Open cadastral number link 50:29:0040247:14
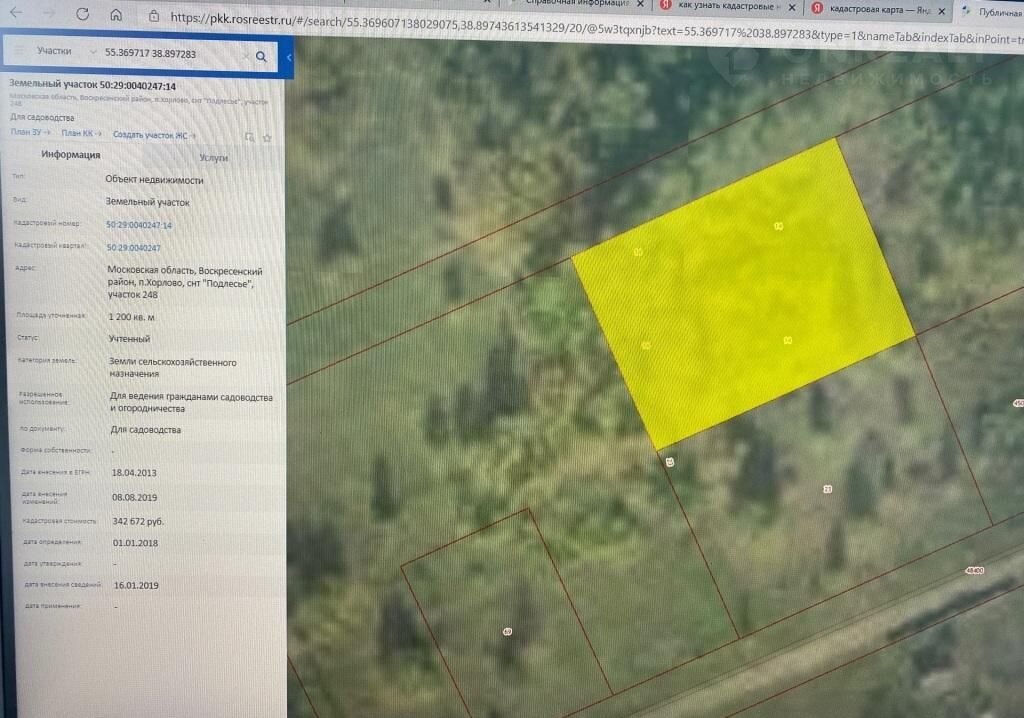This screenshot has height=718, width=1024. coord(139,225)
